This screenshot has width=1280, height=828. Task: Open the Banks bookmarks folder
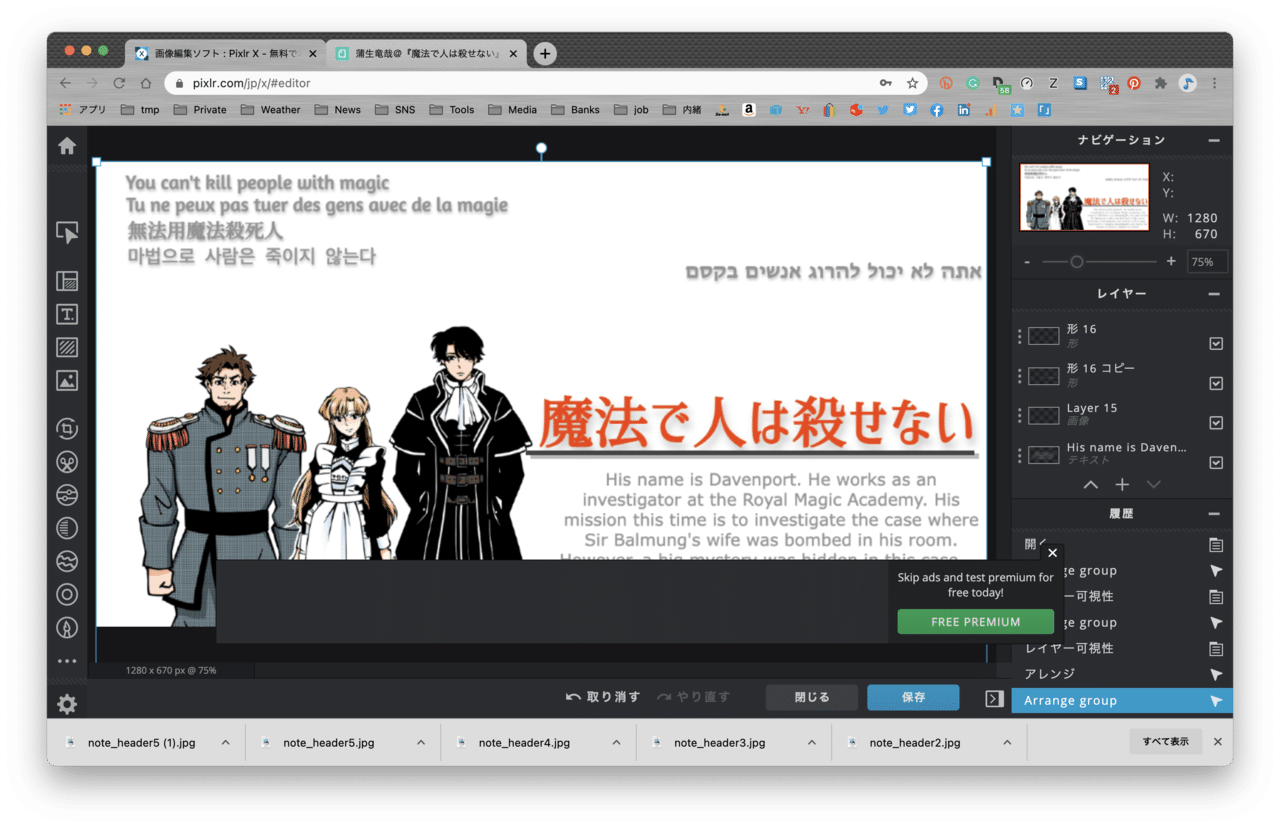[x=575, y=110]
